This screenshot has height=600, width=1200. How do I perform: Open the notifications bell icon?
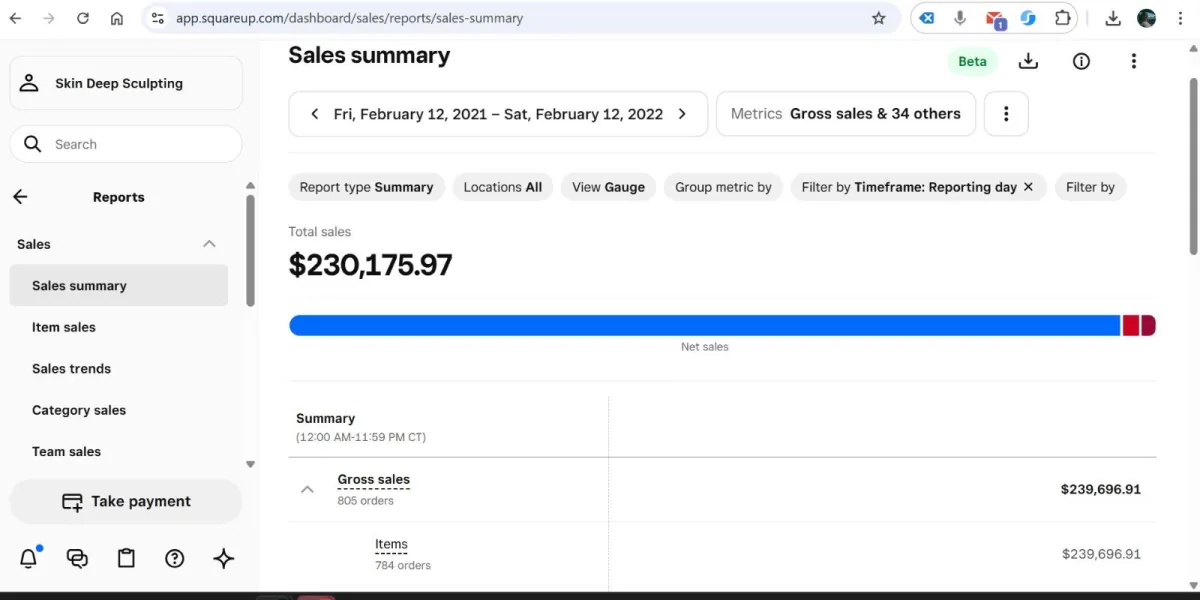pyautogui.click(x=29, y=559)
